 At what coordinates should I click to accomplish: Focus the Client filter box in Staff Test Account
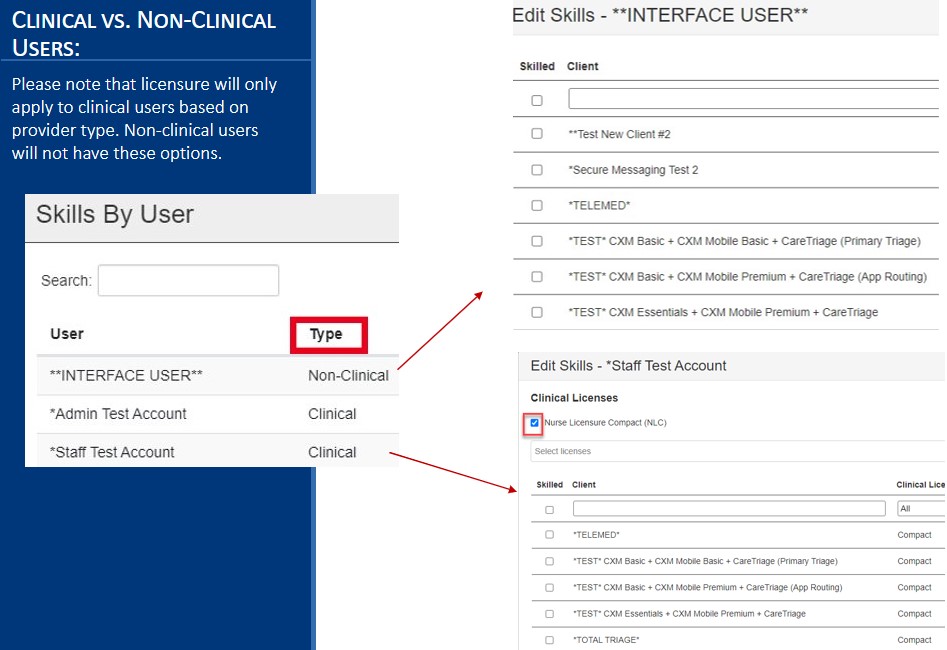(728, 509)
